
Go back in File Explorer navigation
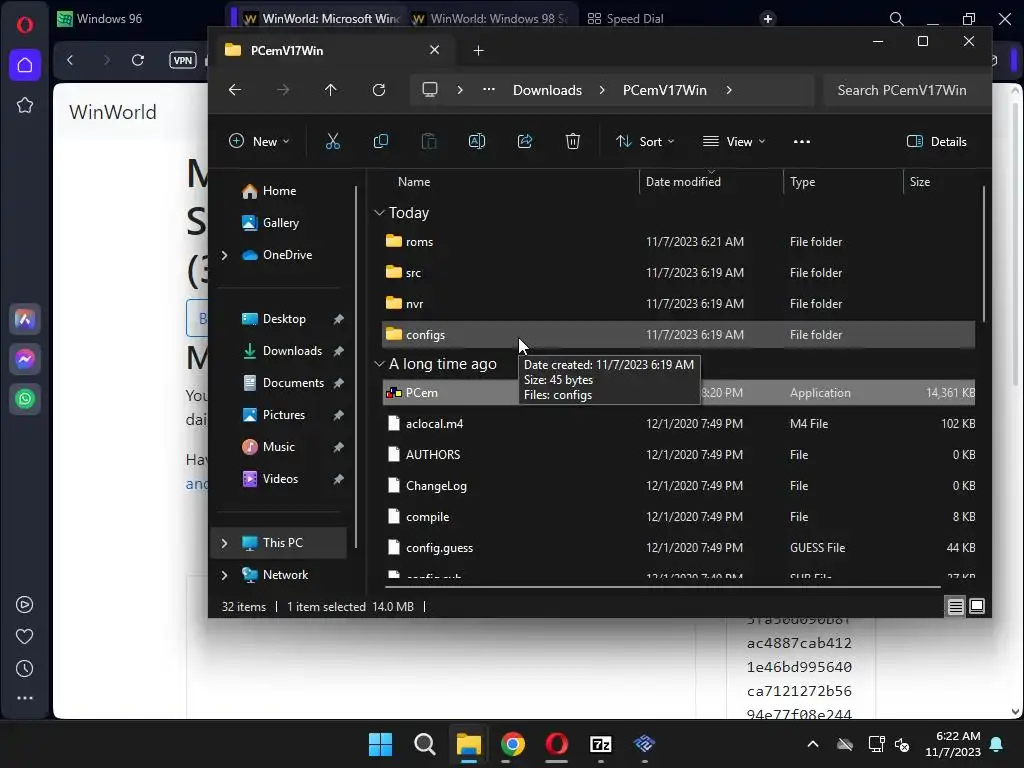[234, 89]
